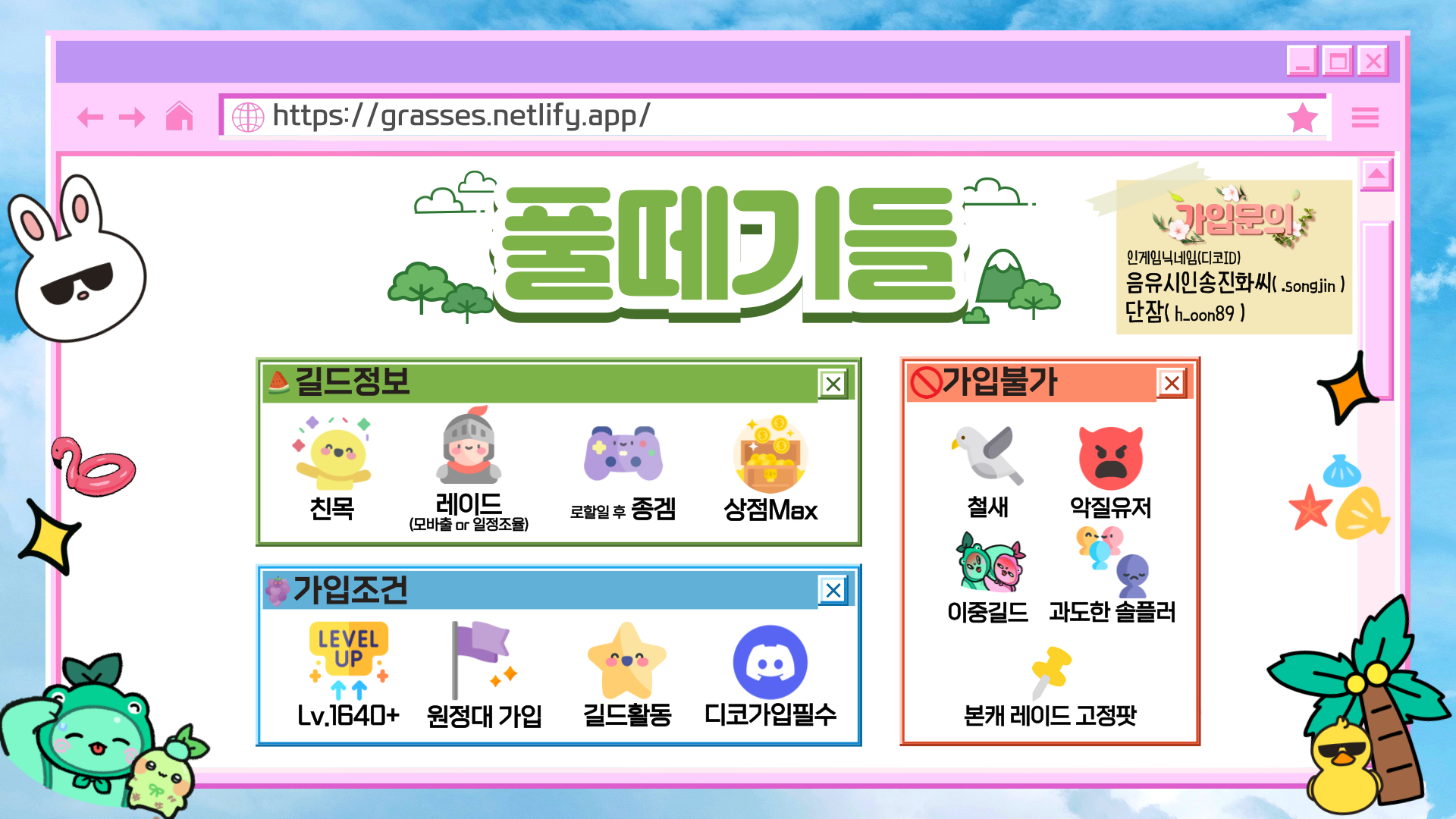Close the 가입불가 panel

(1172, 383)
